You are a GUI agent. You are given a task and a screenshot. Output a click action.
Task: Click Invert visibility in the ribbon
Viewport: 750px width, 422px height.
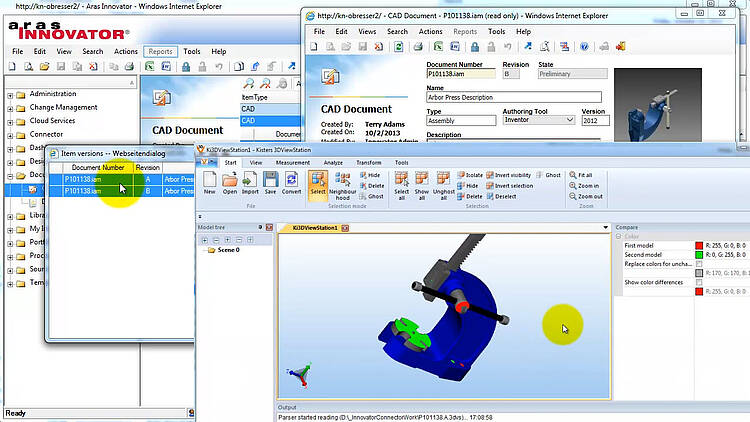pos(508,175)
